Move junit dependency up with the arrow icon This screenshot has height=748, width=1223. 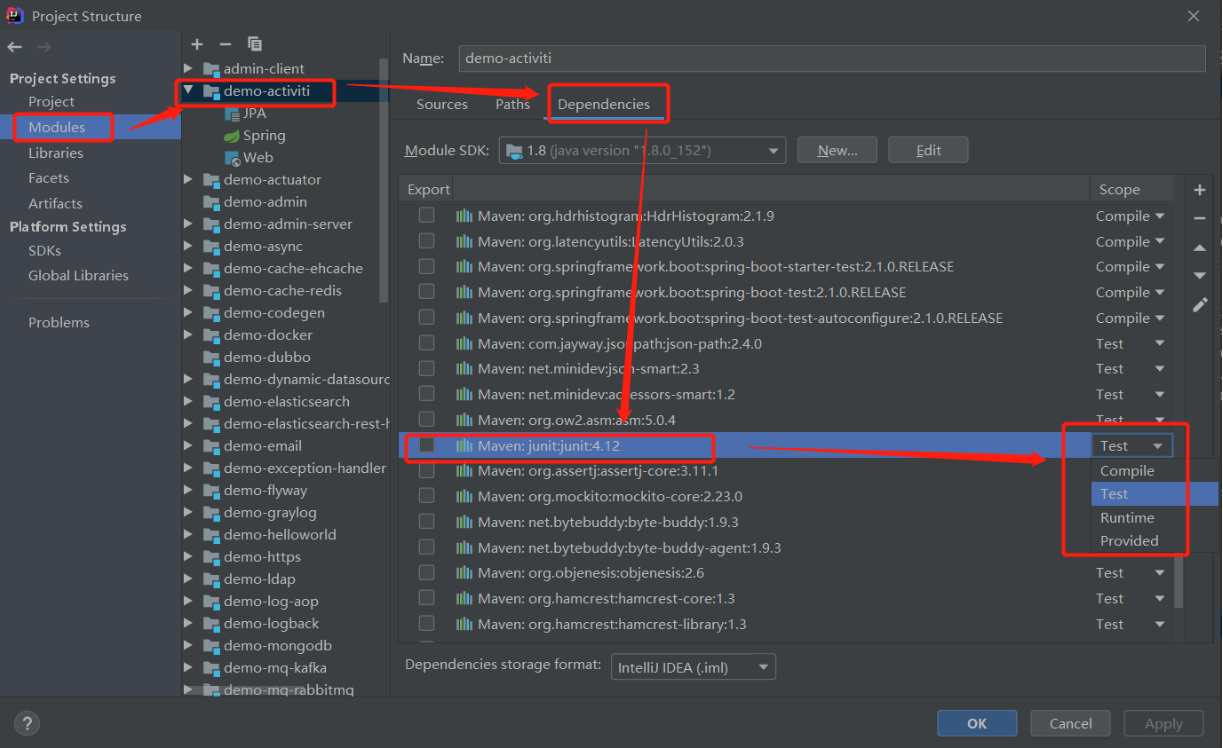tap(1199, 247)
